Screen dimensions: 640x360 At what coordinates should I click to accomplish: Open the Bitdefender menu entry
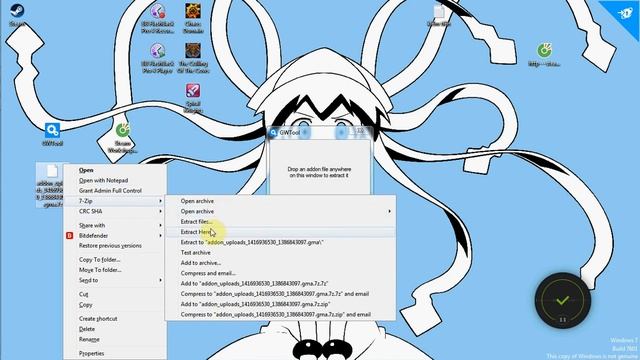(x=115, y=236)
